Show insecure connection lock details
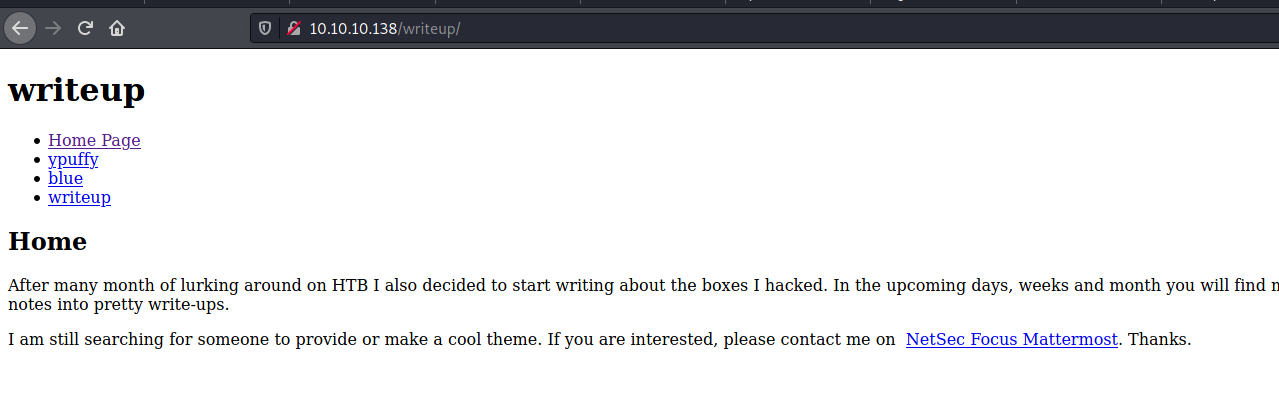Viewport: 1279px width, 400px height. (294, 29)
